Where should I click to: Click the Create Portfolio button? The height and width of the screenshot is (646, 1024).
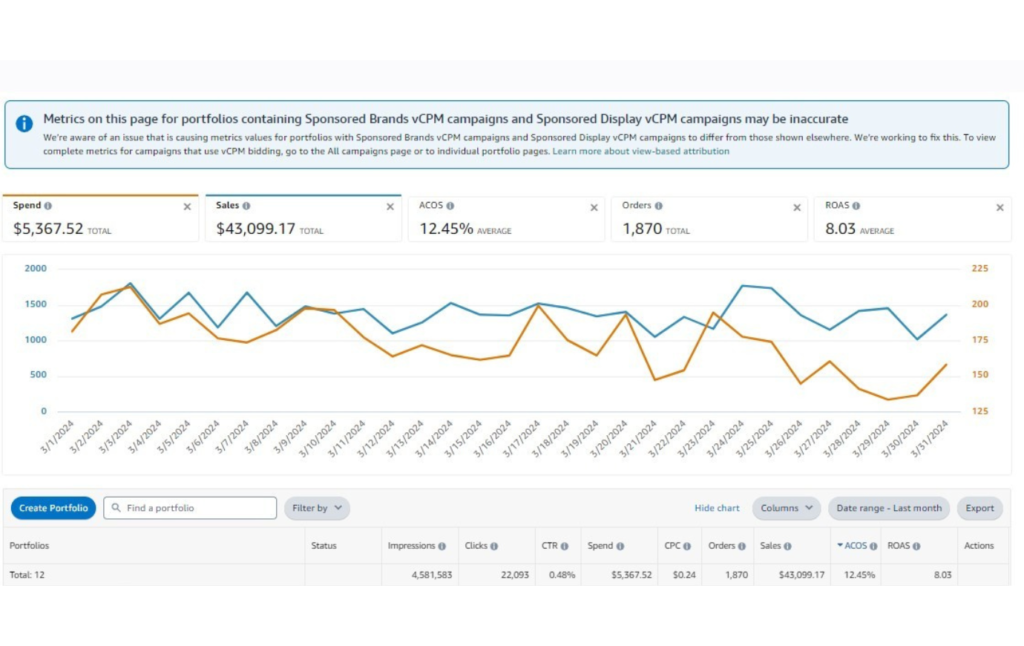tap(54, 508)
